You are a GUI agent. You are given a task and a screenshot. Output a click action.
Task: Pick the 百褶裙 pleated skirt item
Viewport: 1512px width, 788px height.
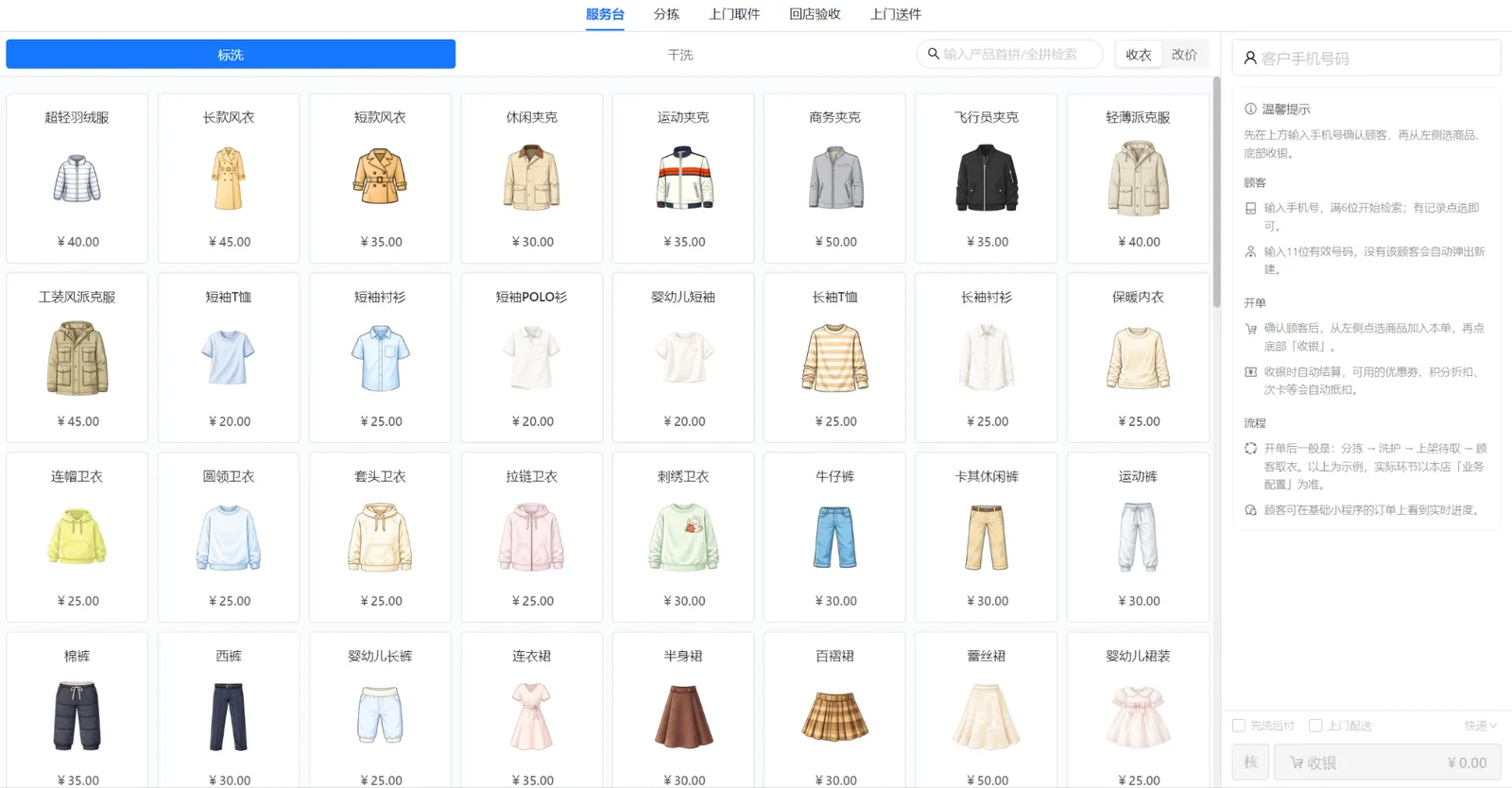point(834,711)
